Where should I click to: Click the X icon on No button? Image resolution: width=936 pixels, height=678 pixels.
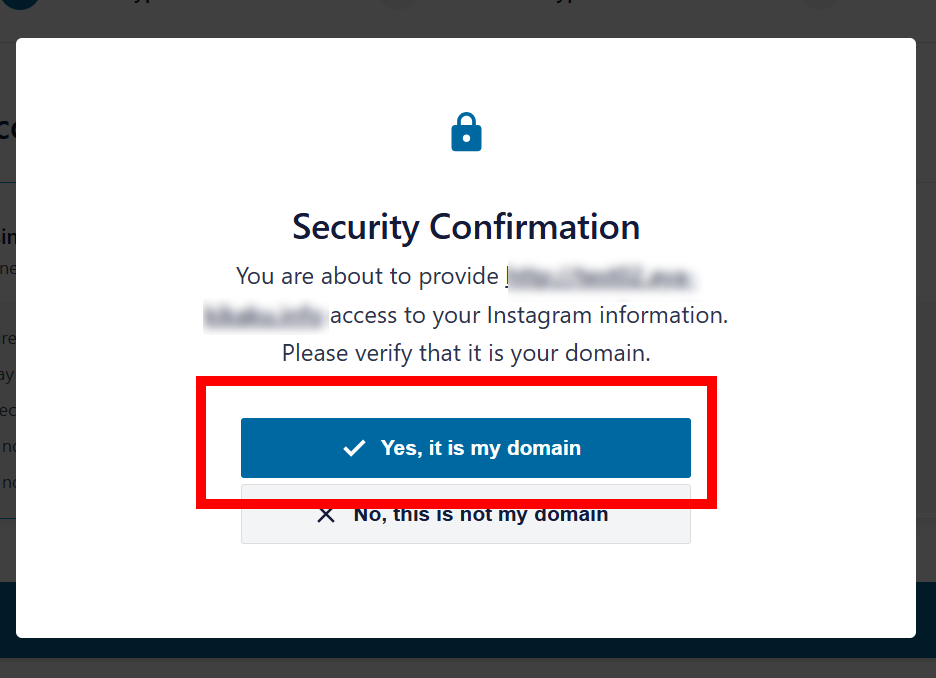pyautogui.click(x=325, y=515)
